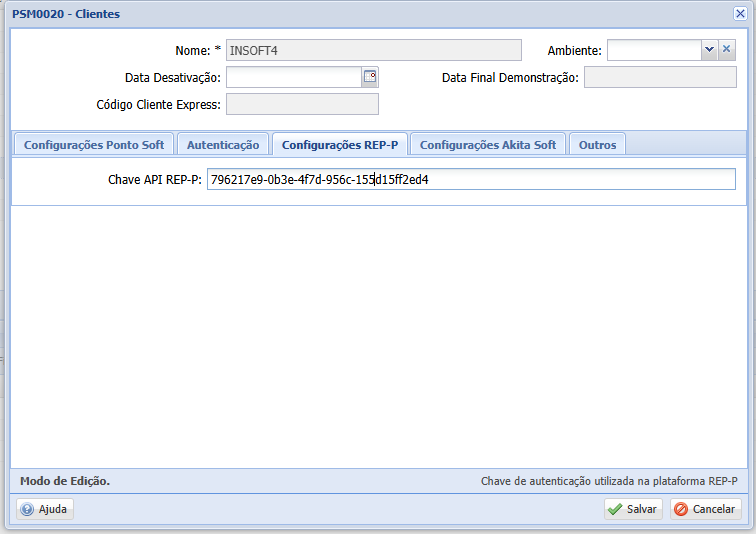Click the Data Desativação date field
Screen dimensions: 756x534
click(x=294, y=77)
